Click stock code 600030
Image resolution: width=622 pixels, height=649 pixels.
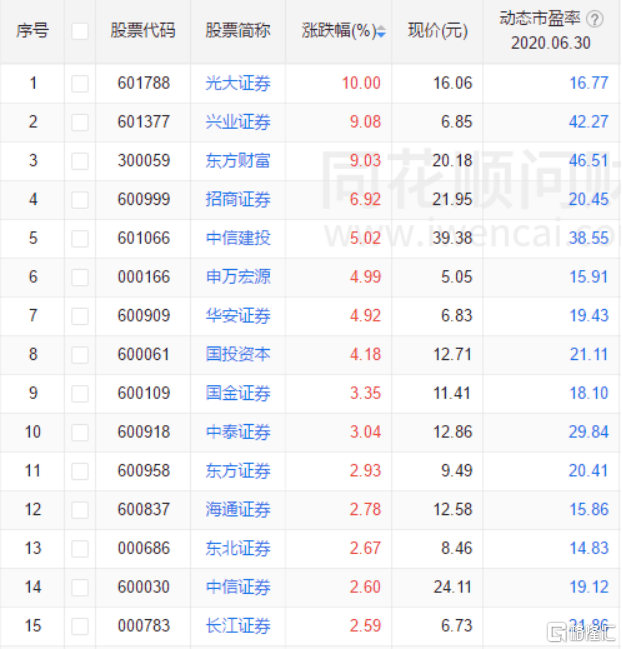(144, 587)
